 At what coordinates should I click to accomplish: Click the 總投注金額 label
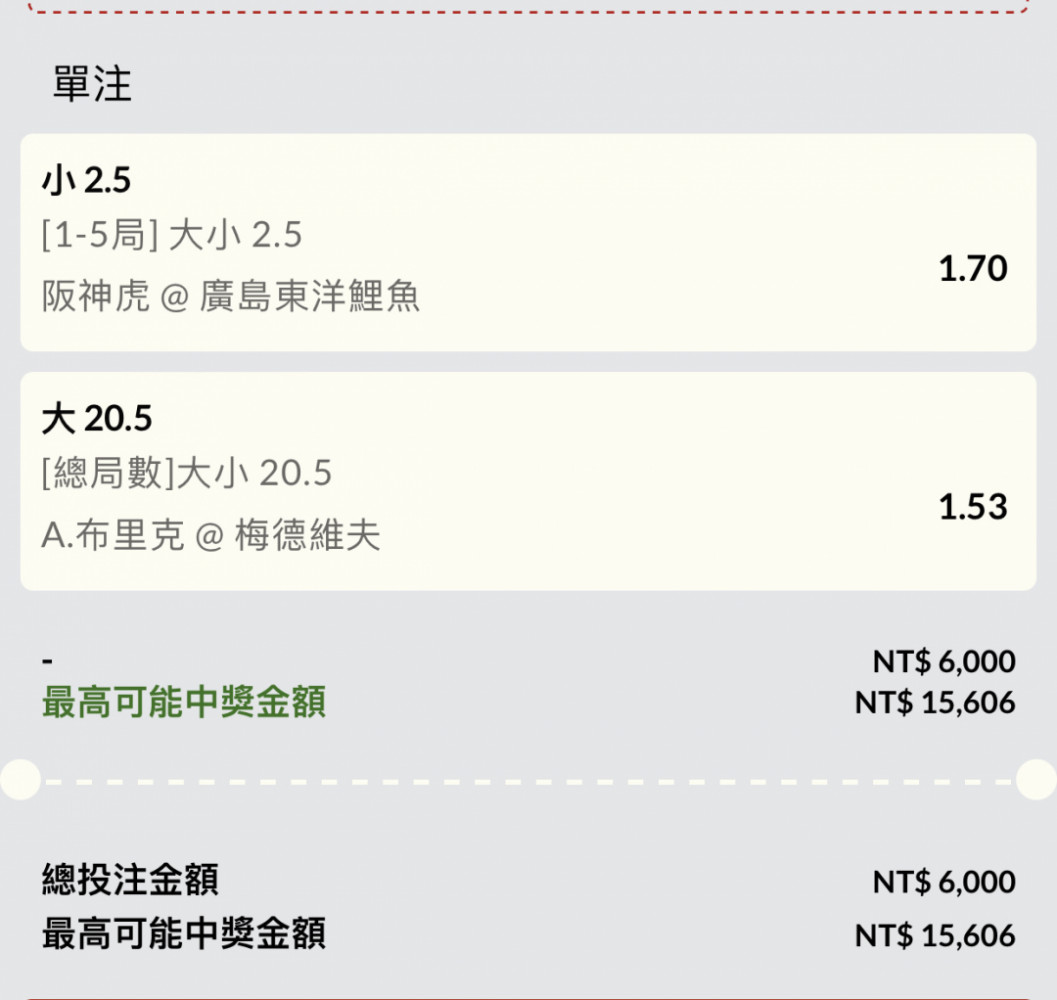pos(130,879)
